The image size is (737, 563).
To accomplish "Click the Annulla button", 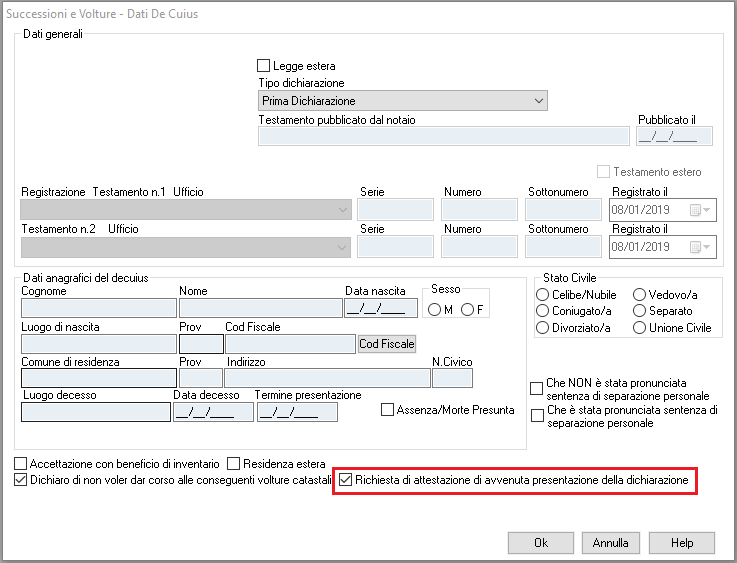I will coord(610,543).
